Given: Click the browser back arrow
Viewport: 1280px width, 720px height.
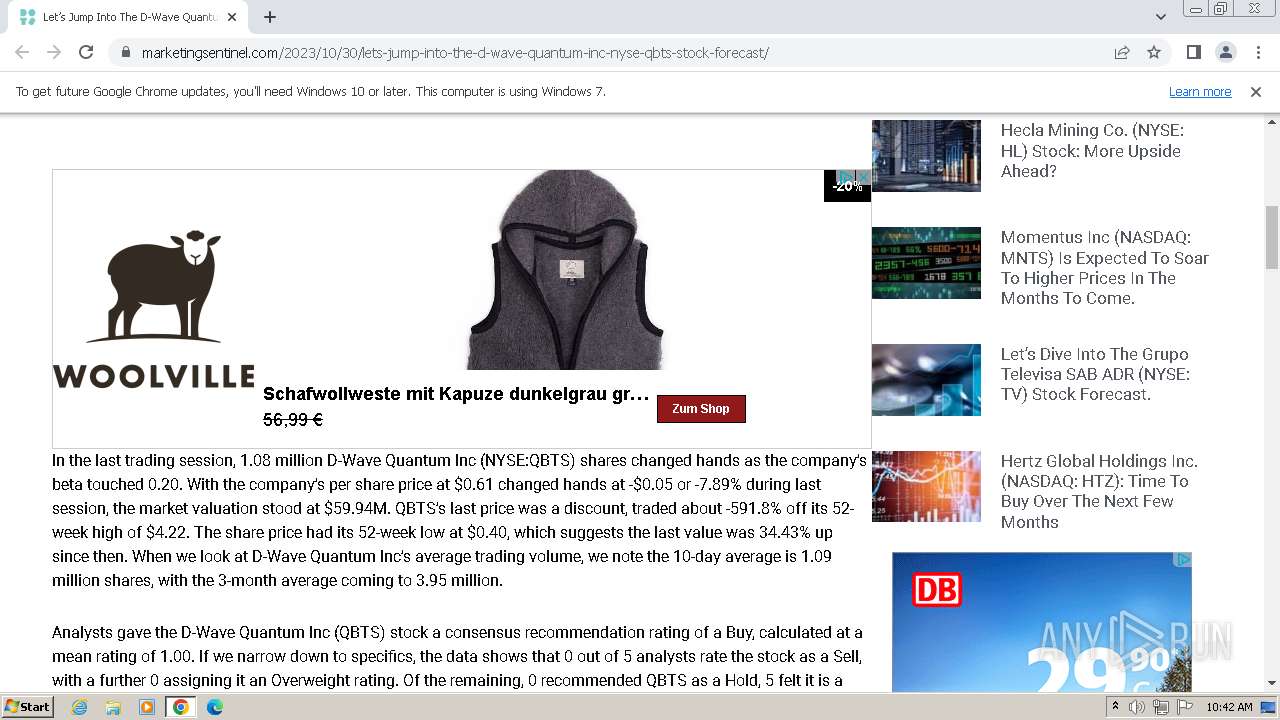Looking at the screenshot, I should [x=22, y=52].
